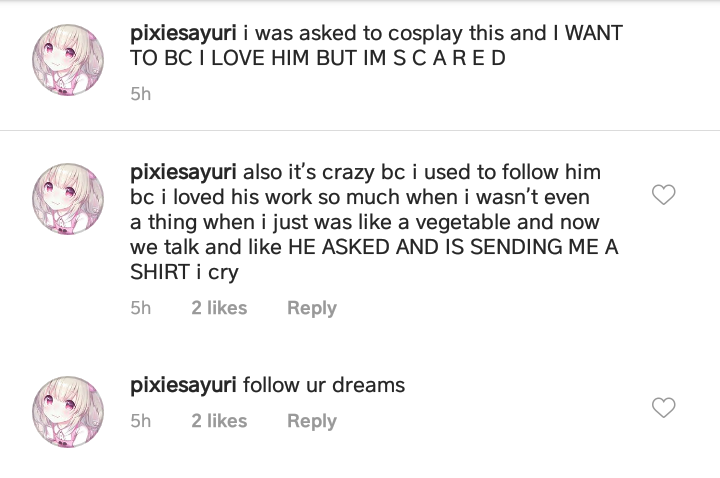
Task: Tap the 5h timestamp under 'SHIRT i cry'
Action: click(141, 308)
